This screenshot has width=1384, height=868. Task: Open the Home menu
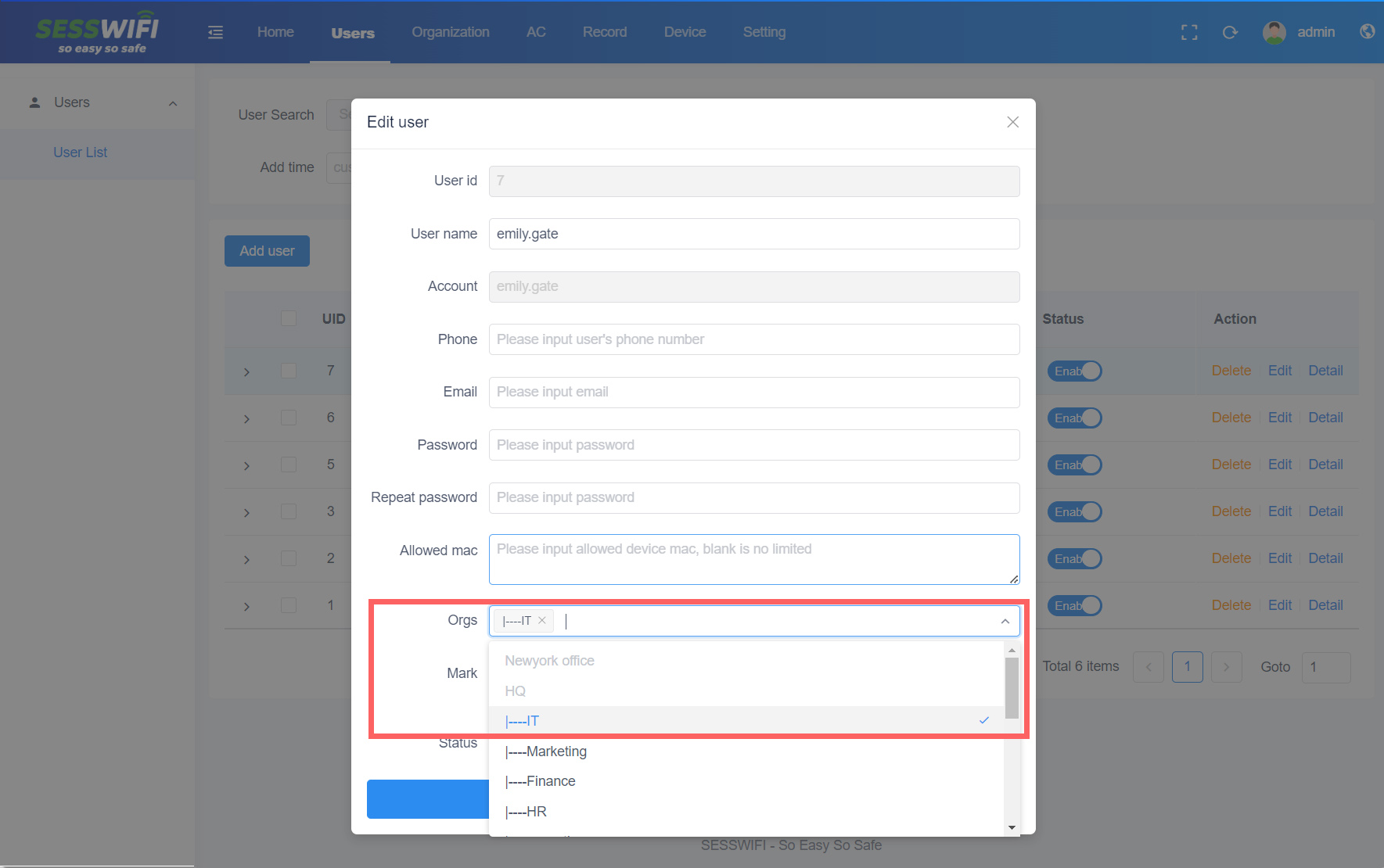click(275, 32)
